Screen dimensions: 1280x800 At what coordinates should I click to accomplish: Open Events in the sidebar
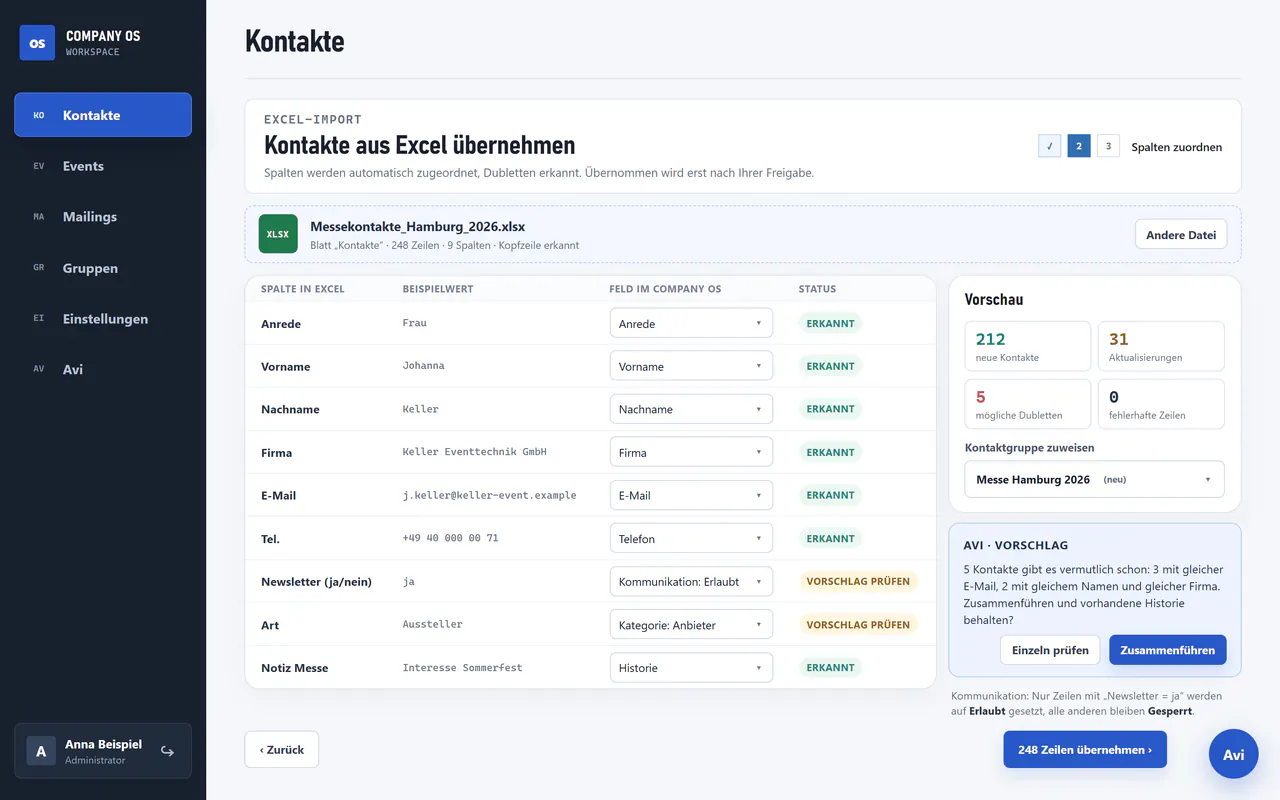click(x=103, y=166)
